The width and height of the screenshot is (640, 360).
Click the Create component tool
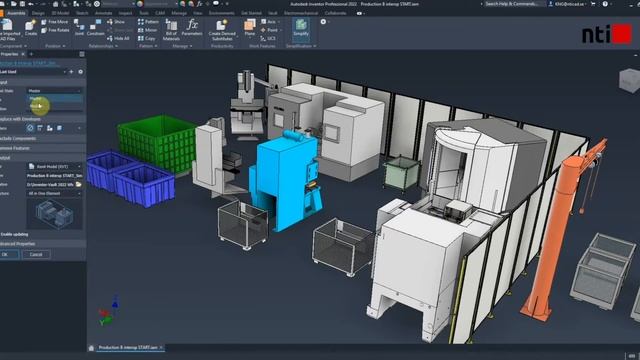[x=31, y=28]
